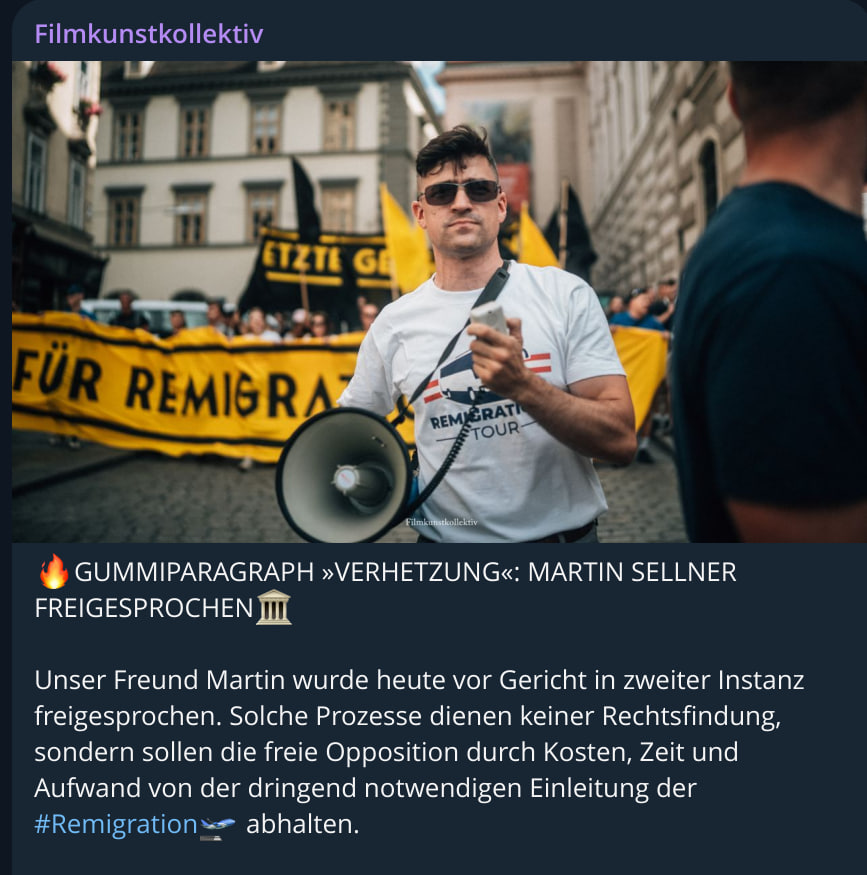Click the sunglasses in the photo
This screenshot has width=867, height=875.
[x=460, y=193]
